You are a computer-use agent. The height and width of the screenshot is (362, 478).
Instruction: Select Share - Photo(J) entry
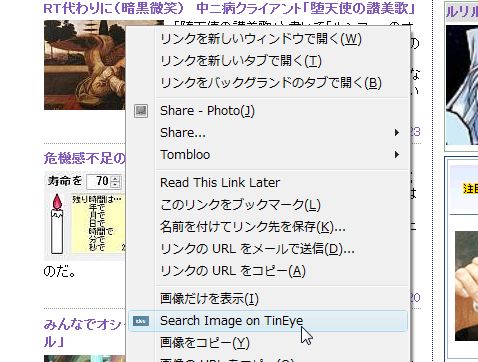click(268, 111)
